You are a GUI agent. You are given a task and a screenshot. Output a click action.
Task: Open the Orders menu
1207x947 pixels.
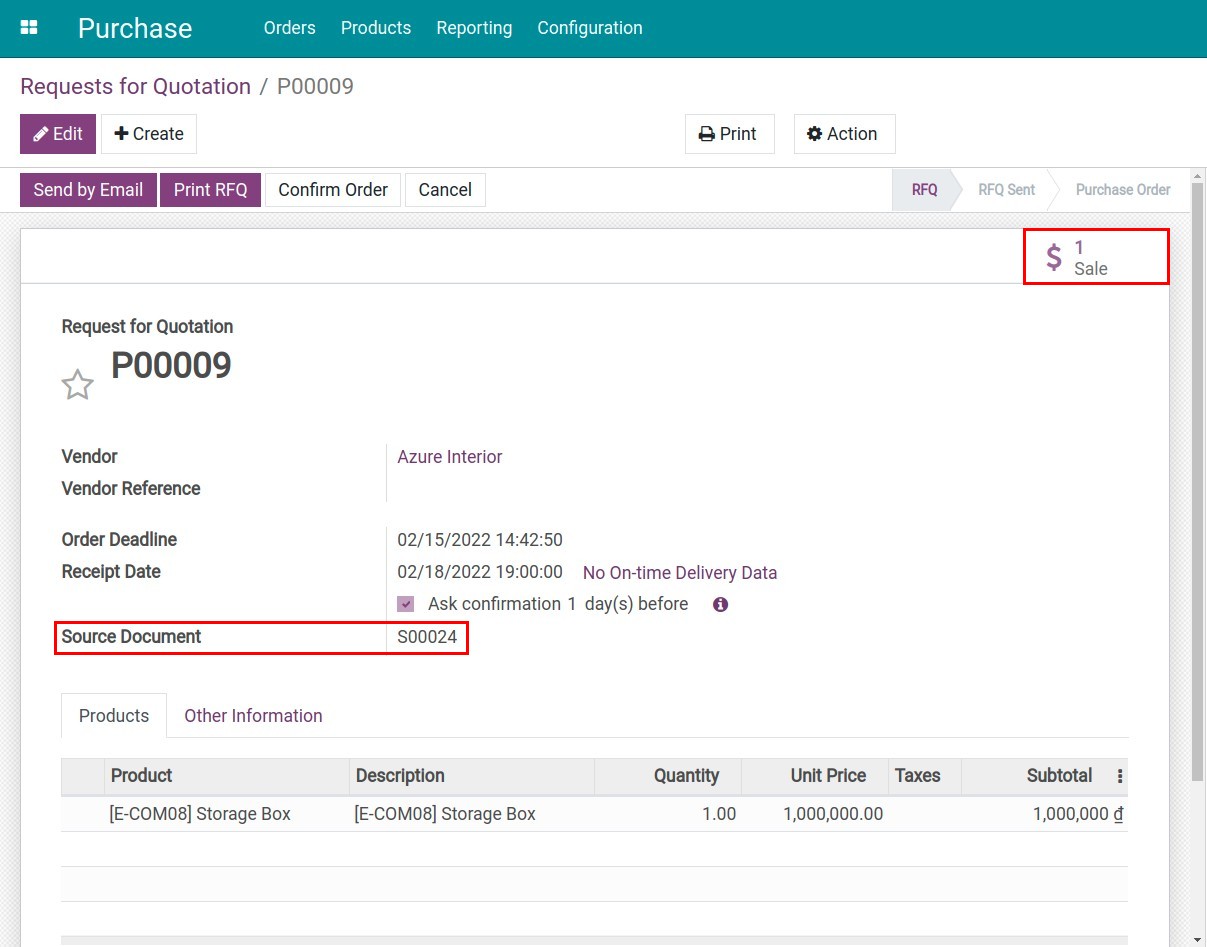289,28
